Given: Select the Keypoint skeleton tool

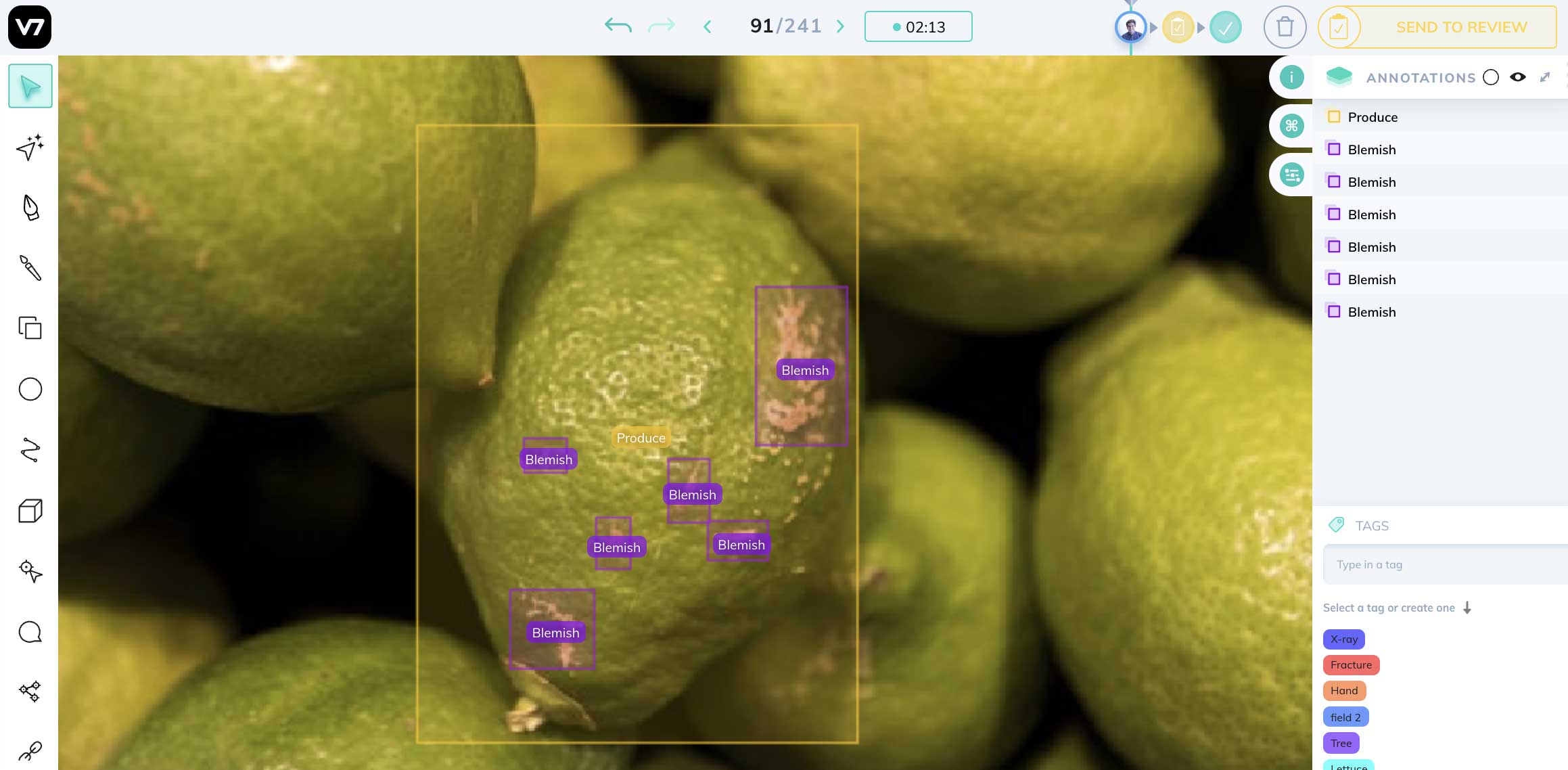Looking at the screenshot, I should point(30,692).
